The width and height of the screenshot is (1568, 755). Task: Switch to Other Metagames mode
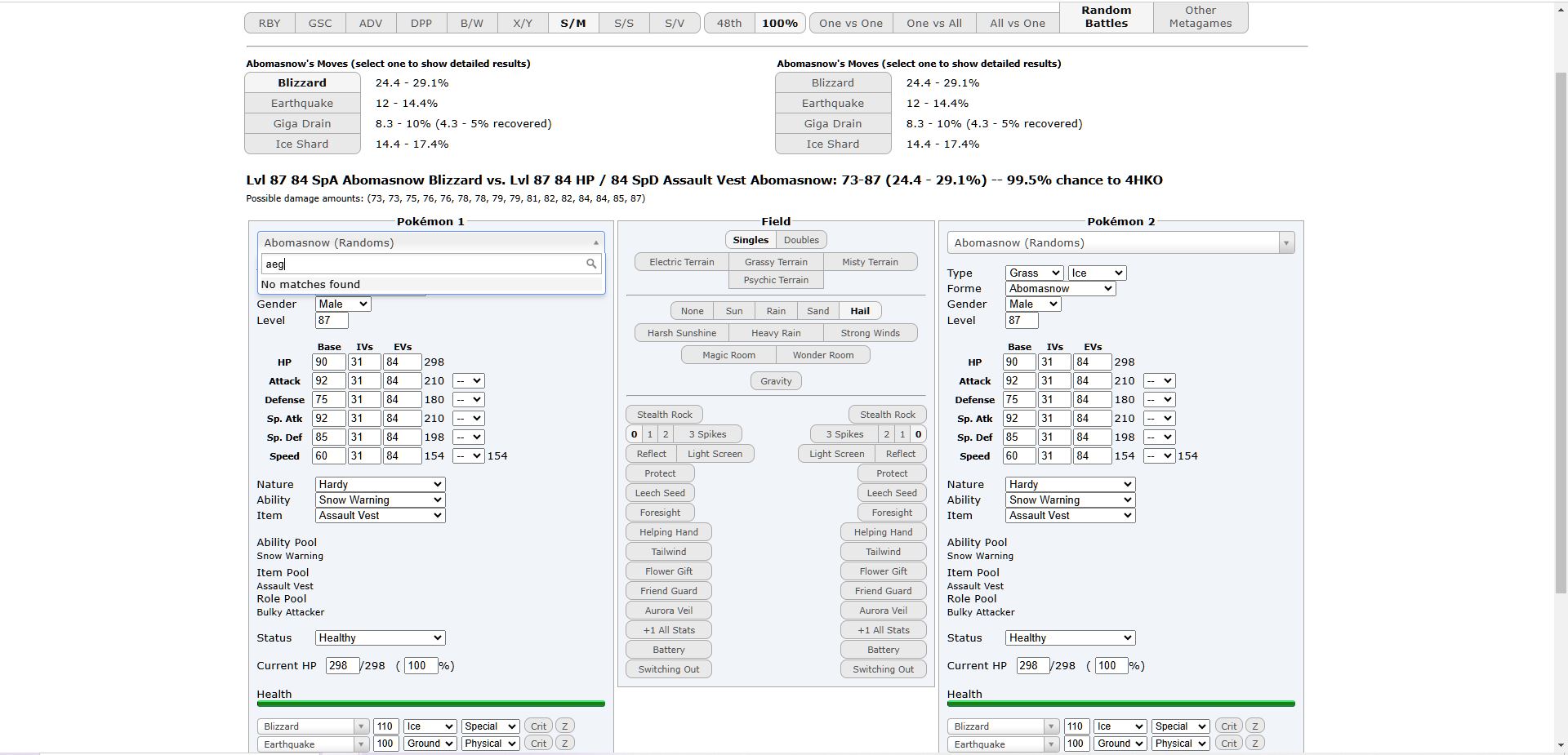tap(1200, 17)
